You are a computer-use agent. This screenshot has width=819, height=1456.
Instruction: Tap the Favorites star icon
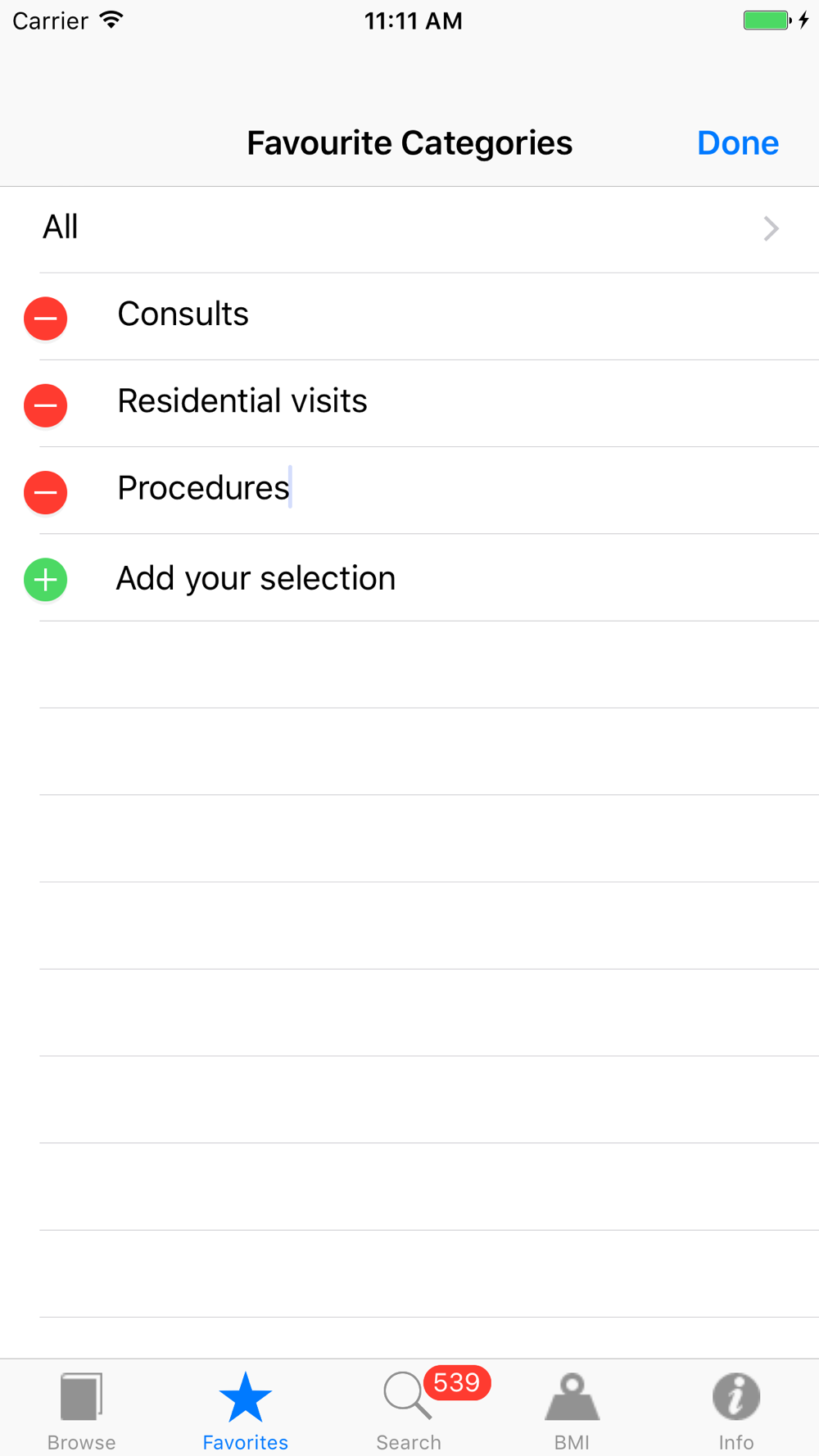click(245, 1397)
